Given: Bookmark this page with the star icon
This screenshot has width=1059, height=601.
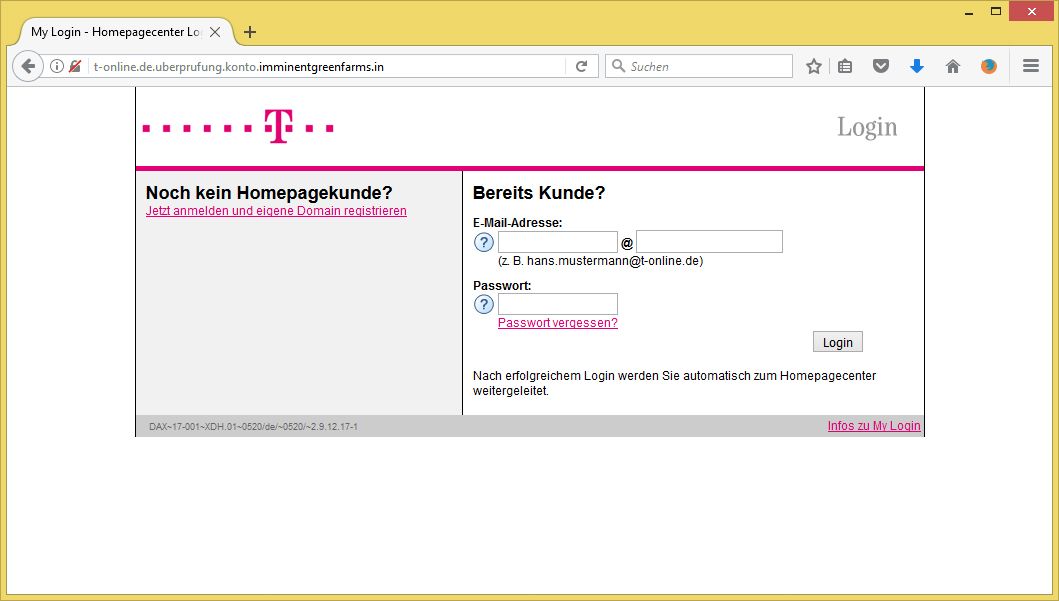Looking at the screenshot, I should coord(814,66).
